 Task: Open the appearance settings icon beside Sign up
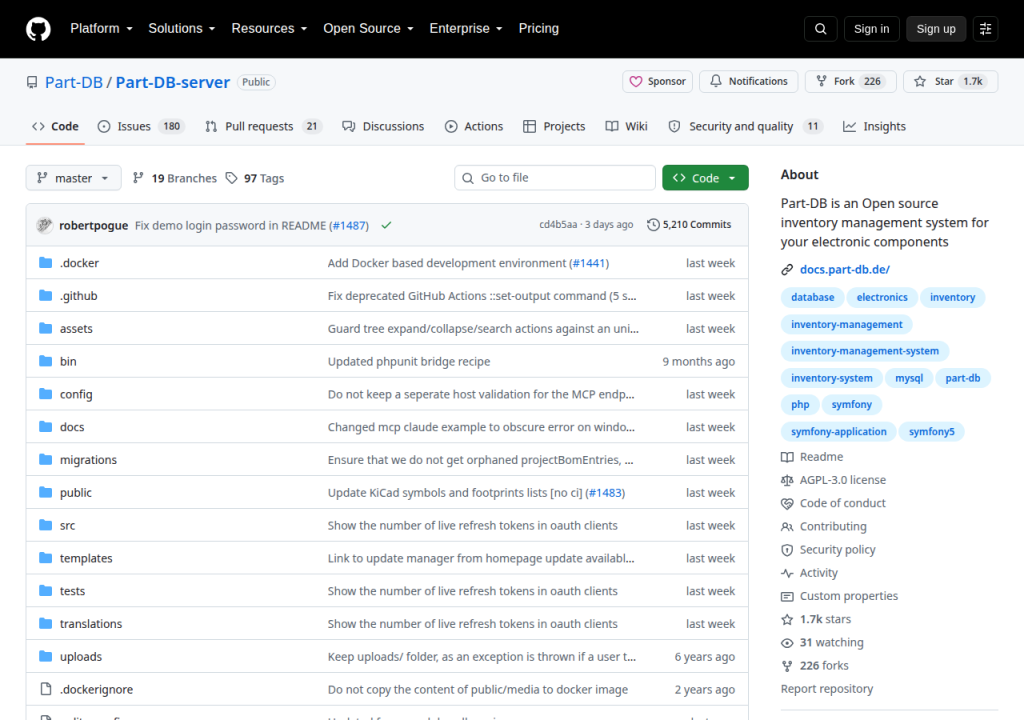tap(985, 29)
